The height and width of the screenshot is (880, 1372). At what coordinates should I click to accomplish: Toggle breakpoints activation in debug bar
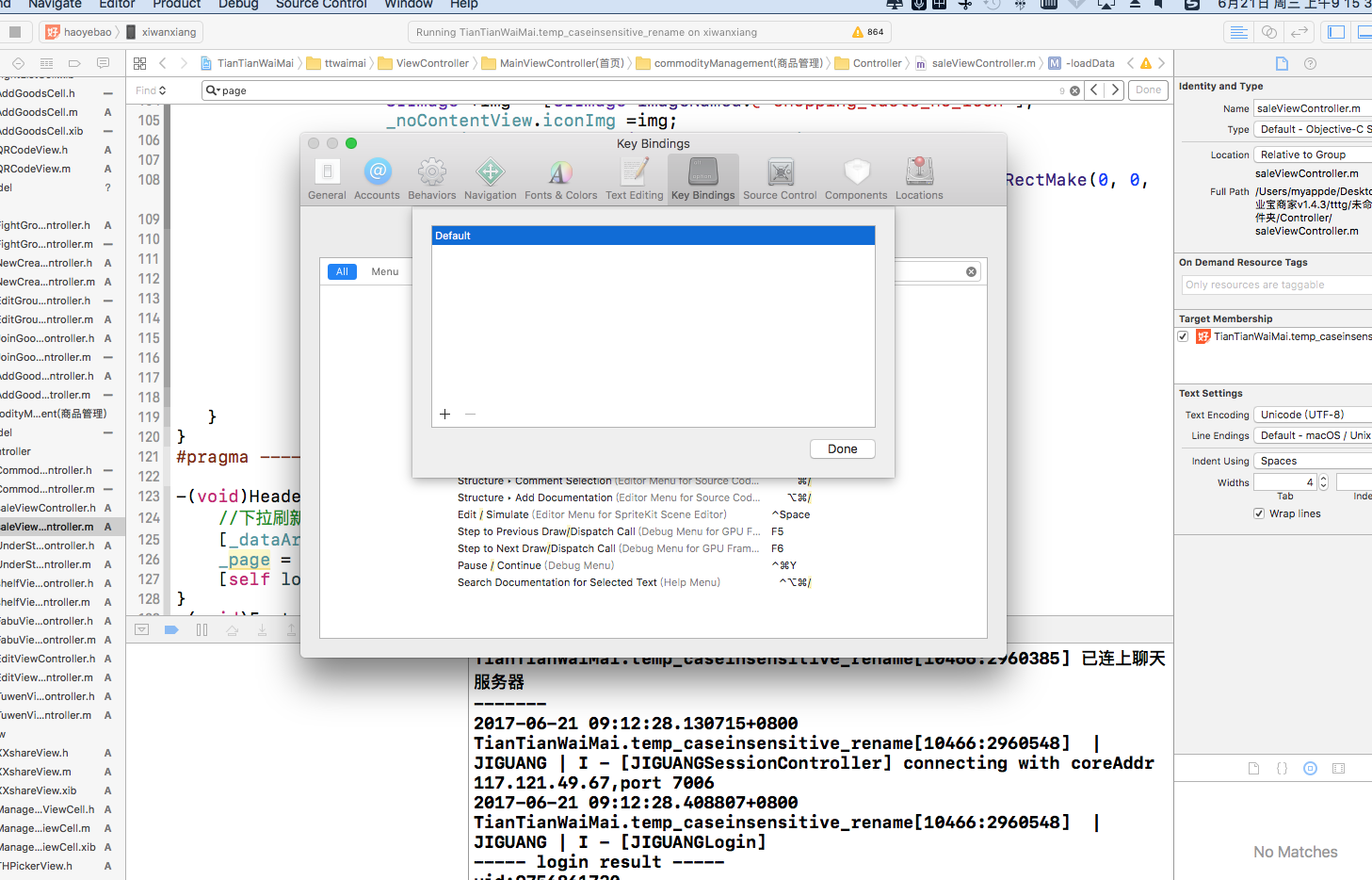coord(171,629)
